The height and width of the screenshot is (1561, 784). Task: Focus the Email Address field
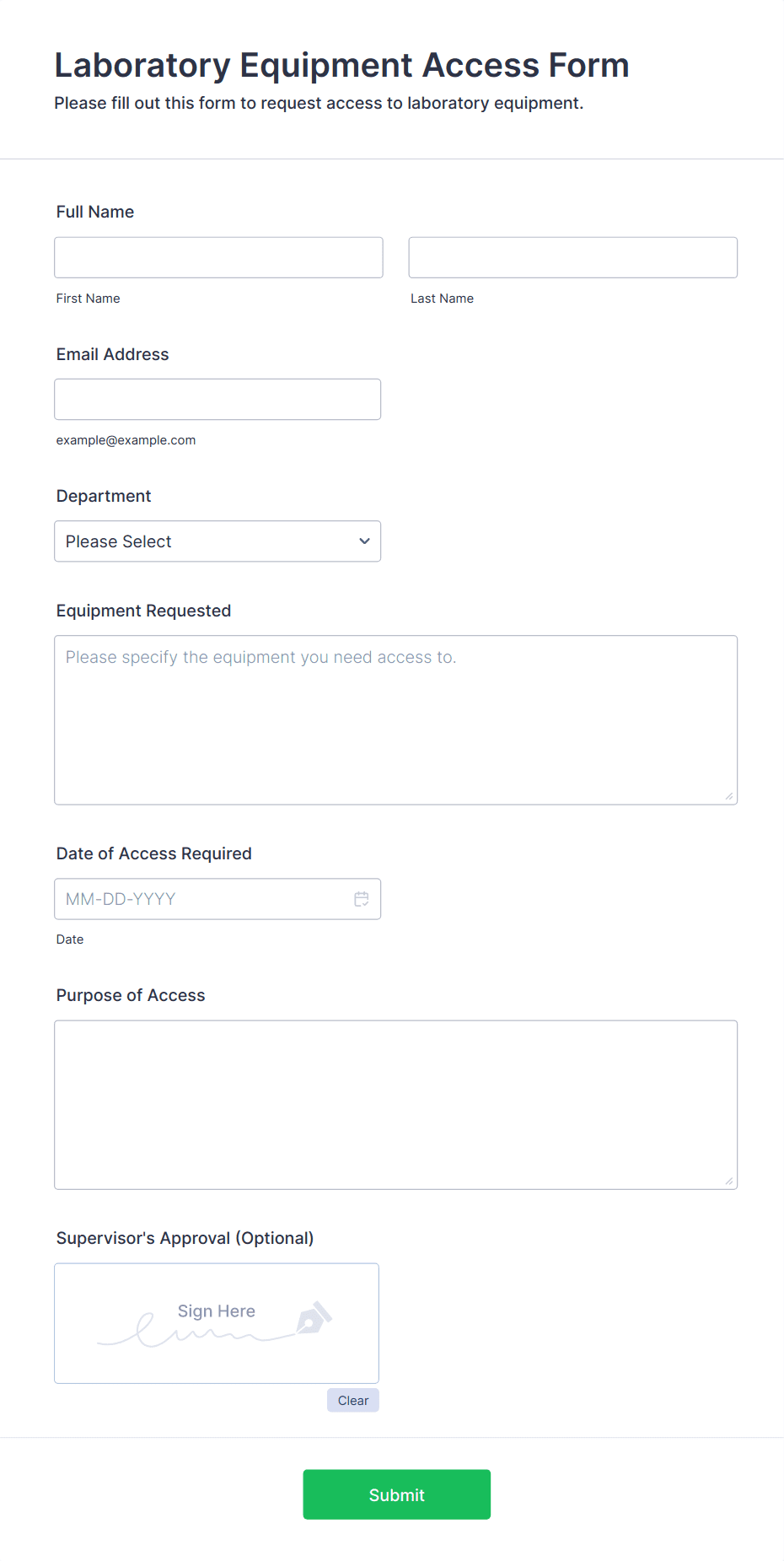coord(217,399)
